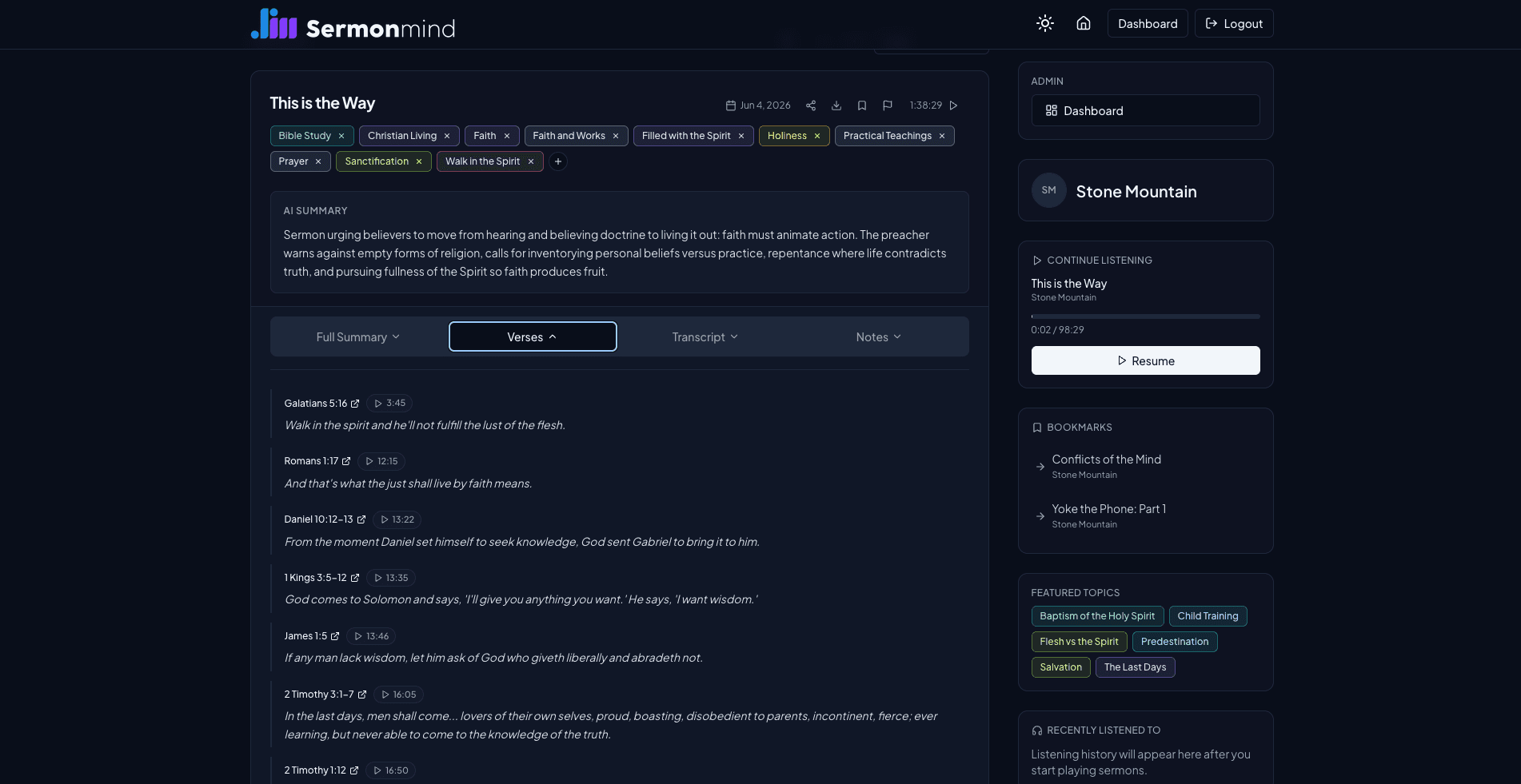Toggle light/dark theme
Image resolution: width=1521 pixels, height=784 pixels.
1044,23
